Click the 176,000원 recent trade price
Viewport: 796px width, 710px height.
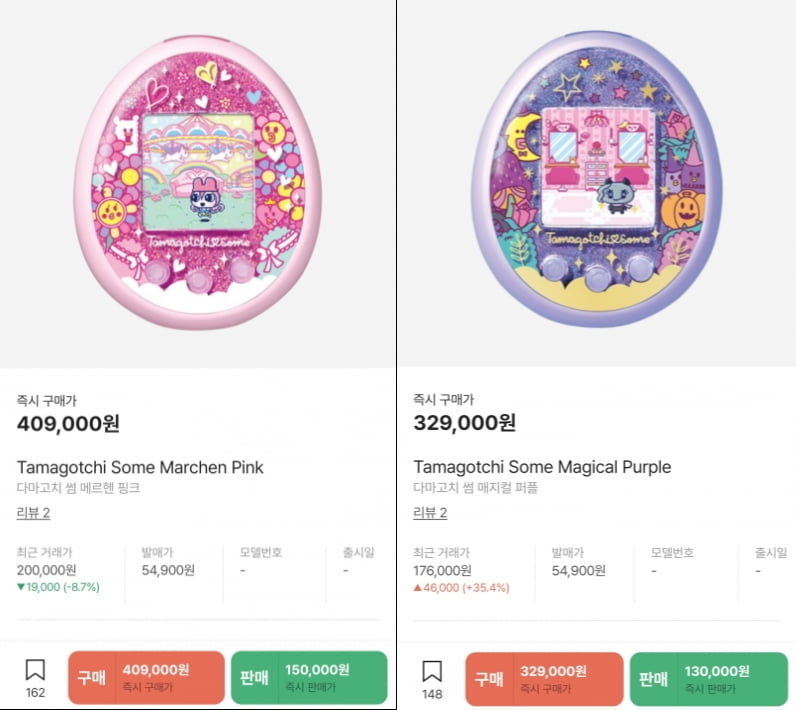442,571
